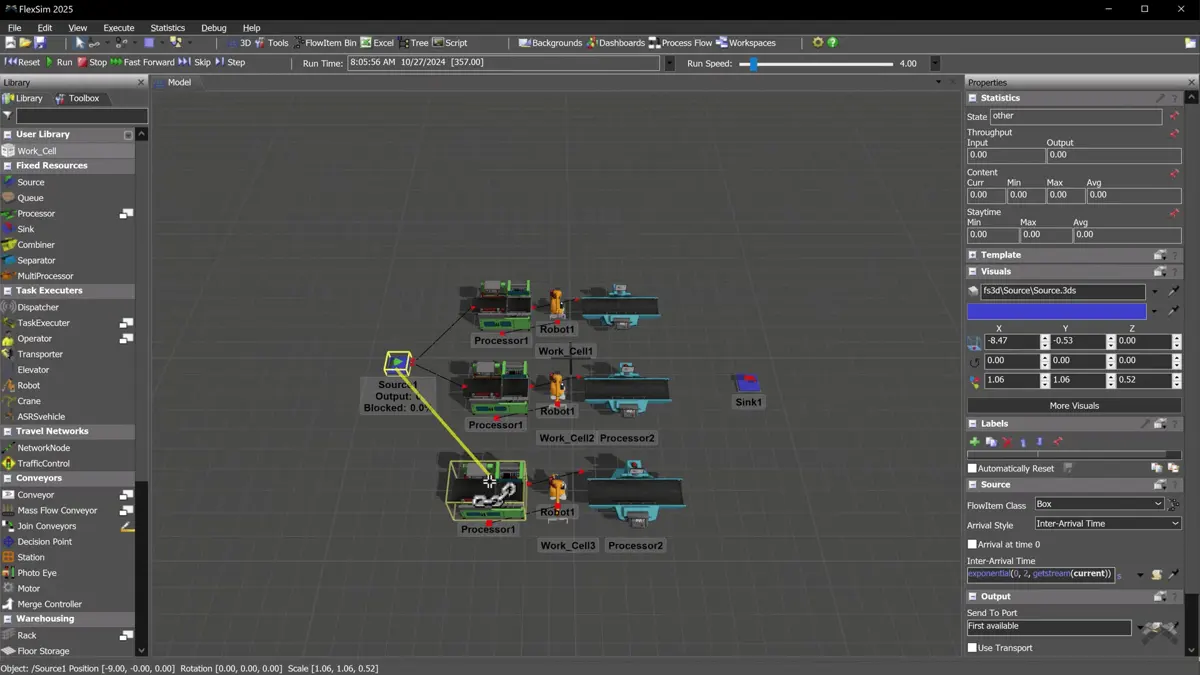
Task: Open Backgrounds from the toolbar
Action: tap(550, 43)
